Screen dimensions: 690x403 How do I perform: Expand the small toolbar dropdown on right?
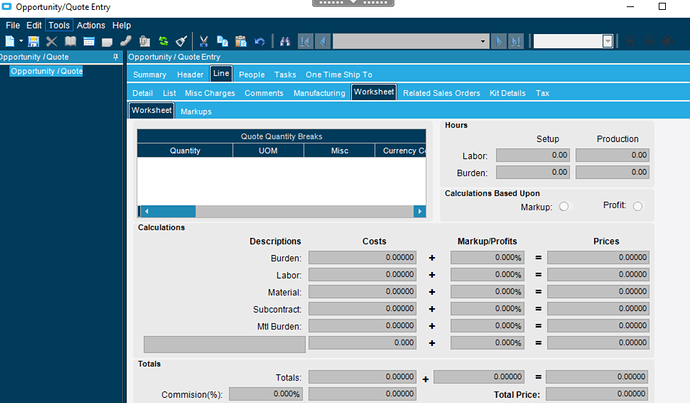608,42
